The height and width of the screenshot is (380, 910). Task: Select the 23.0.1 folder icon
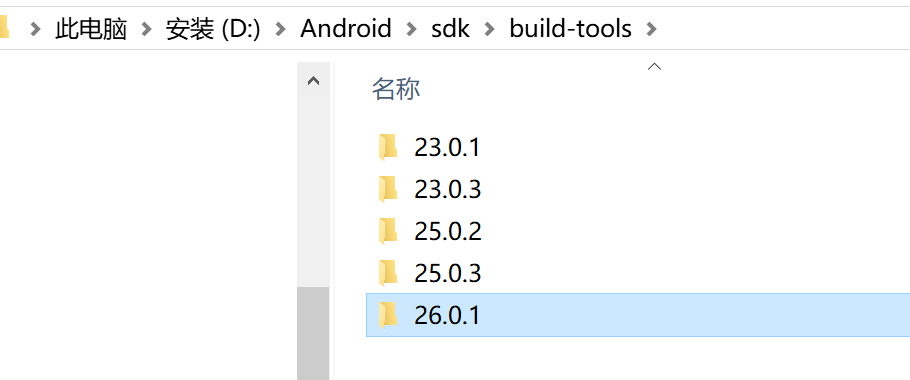[388, 147]
